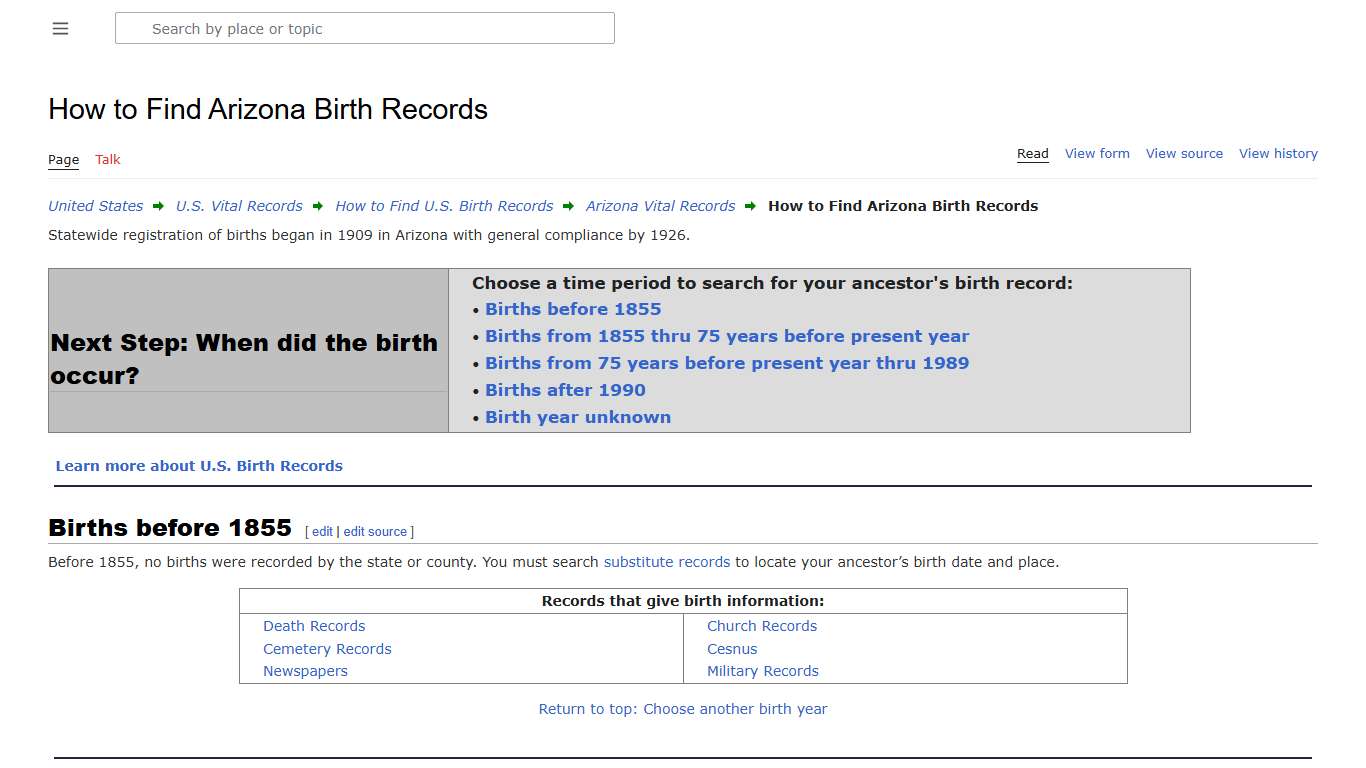The width and height of the screenshot is (1366, 768).
Task: Click Return to top: Choose another birth year
Action: (x=683, y=708)
